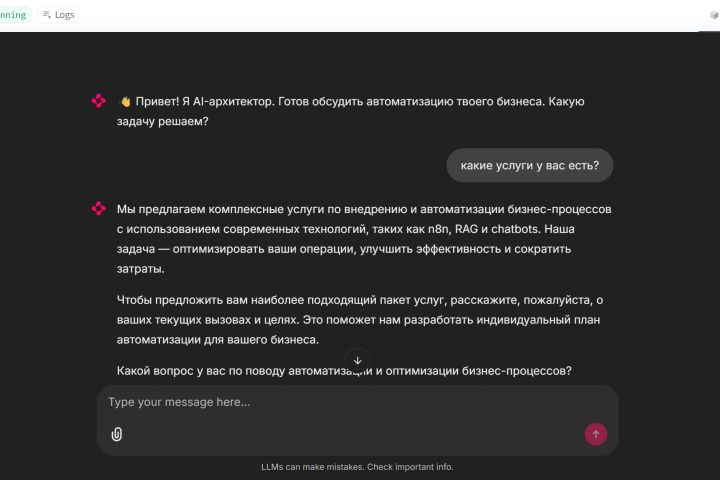Attach a file with the paperclip icon
Image resolution: width=720 pixels, height=480 pixels.
(116, 434)
